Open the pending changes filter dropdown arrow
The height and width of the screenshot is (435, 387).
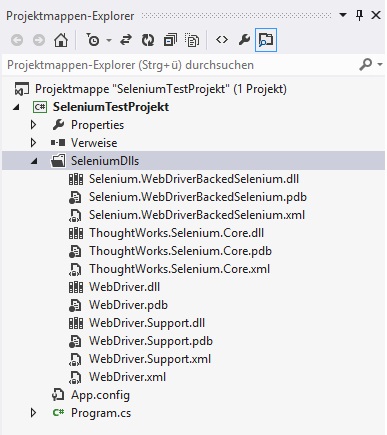(x=109, y=41)
